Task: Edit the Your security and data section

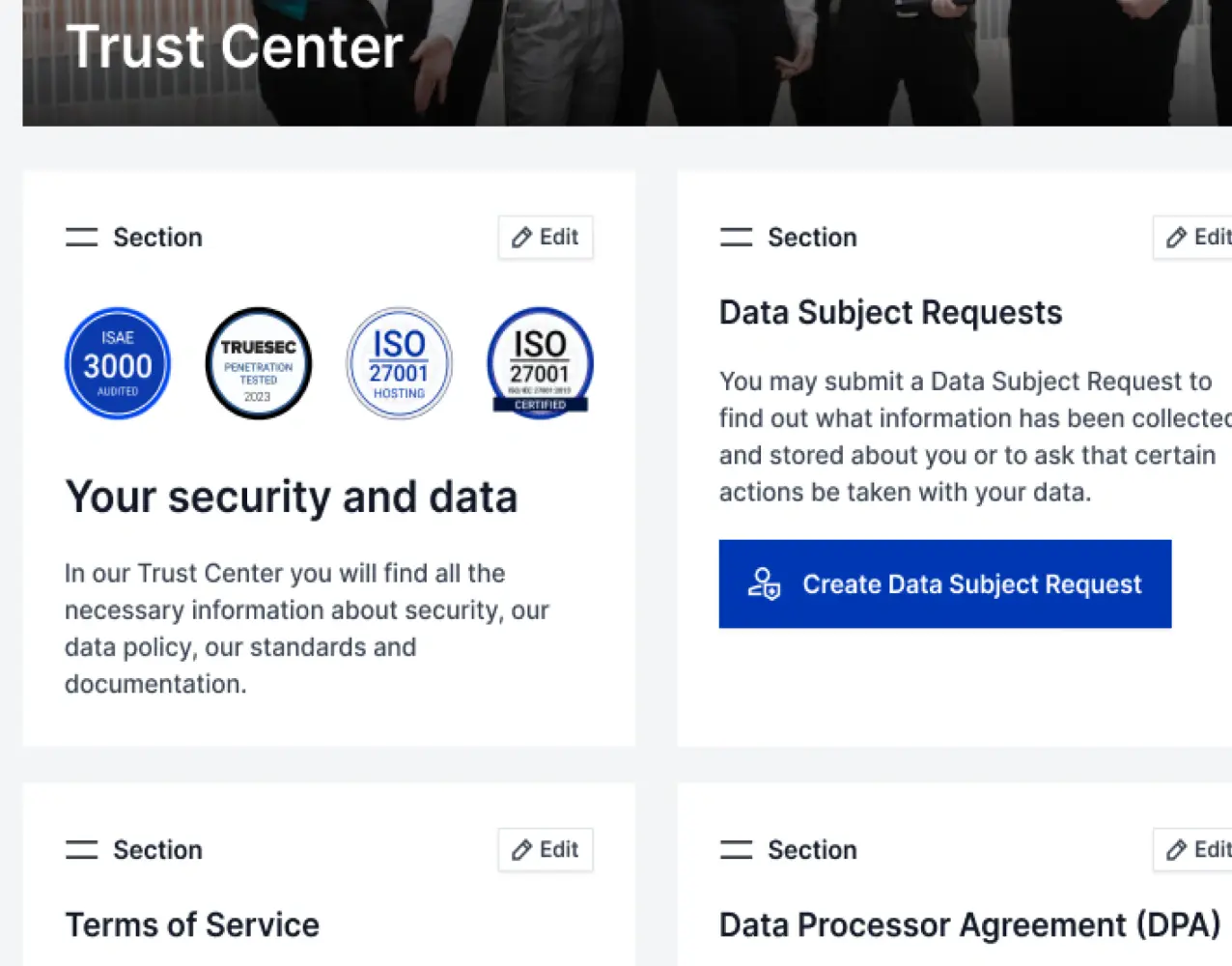Action: pos(546,238)
